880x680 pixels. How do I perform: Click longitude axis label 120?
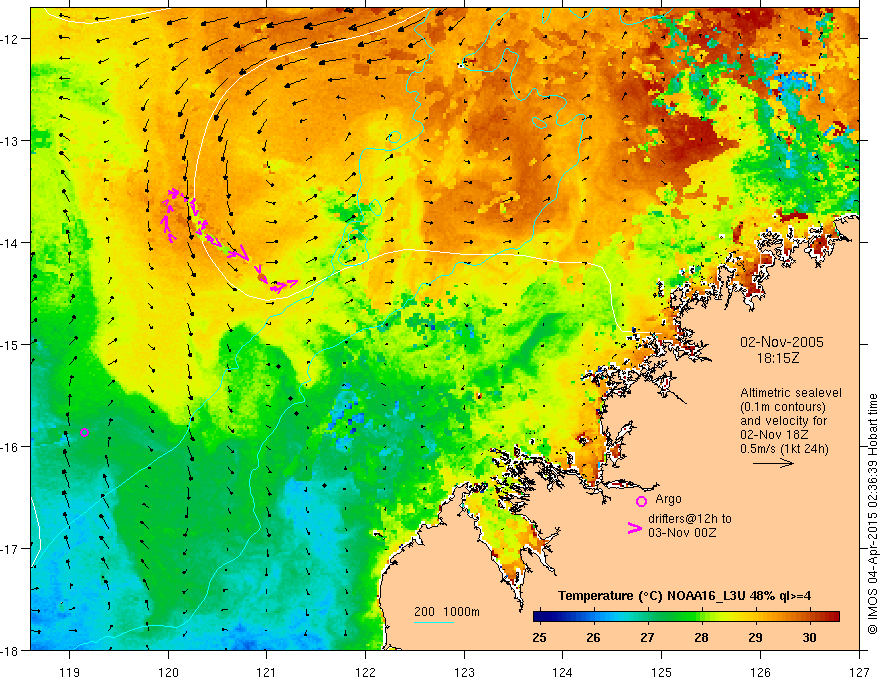[168, 672]
